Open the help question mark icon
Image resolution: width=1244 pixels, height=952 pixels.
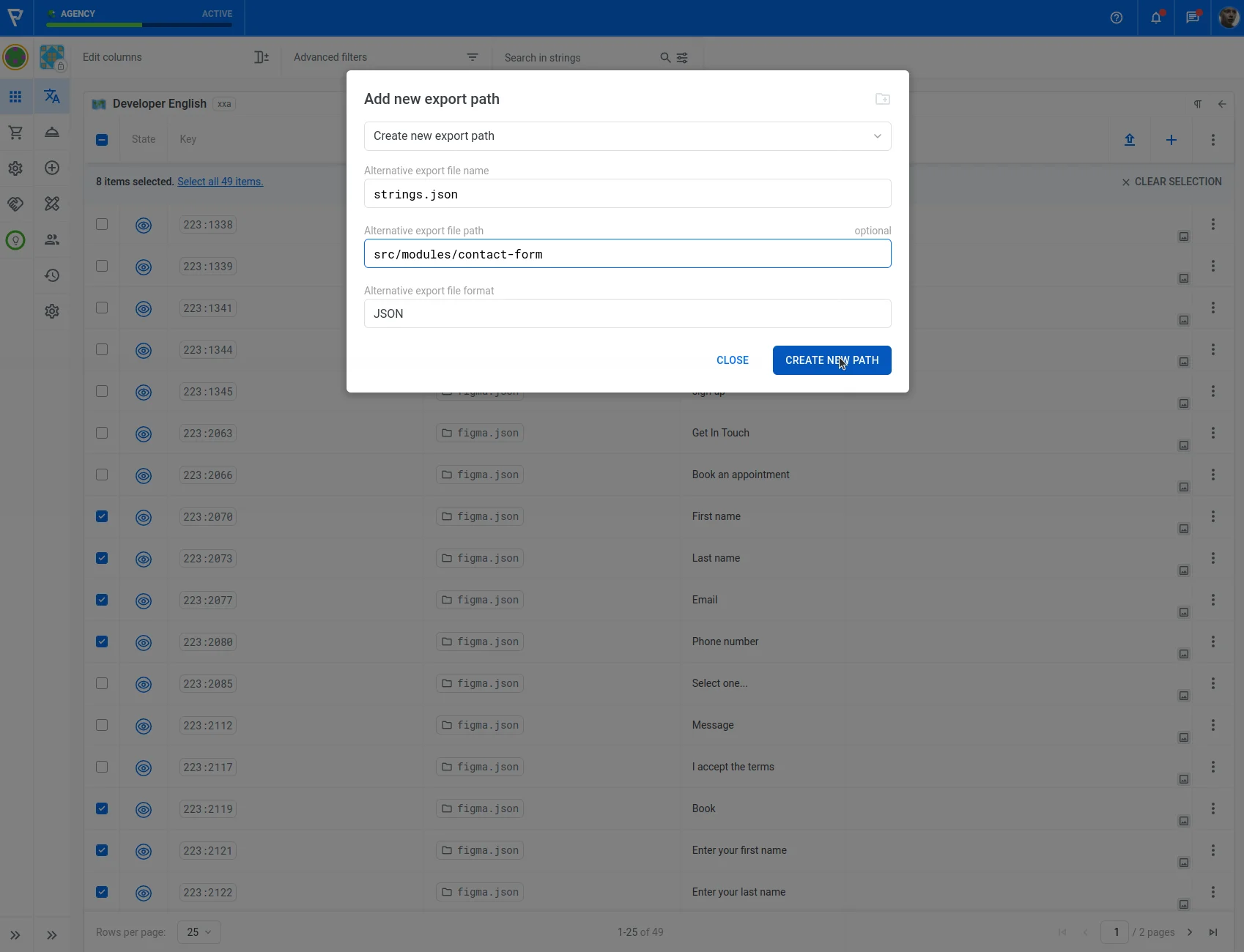pyautogui.click(x=1116, y=18)
